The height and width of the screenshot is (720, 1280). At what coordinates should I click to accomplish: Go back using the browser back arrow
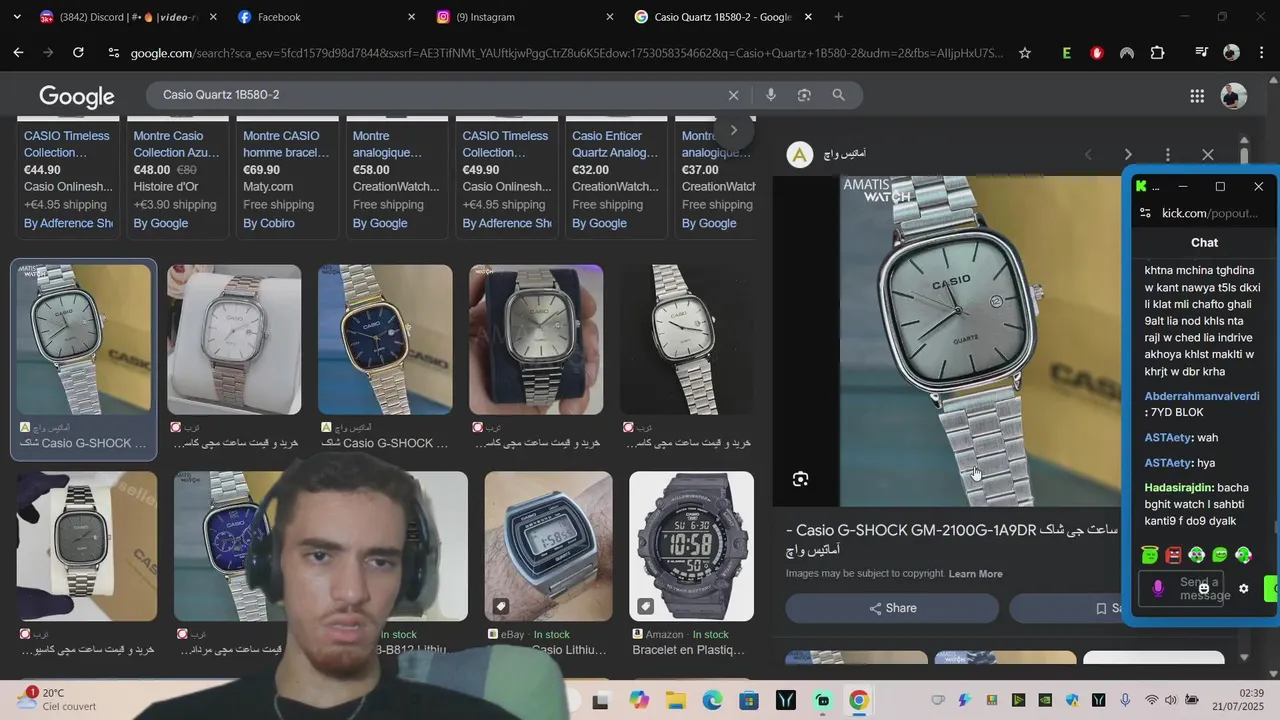coord(18,53)
